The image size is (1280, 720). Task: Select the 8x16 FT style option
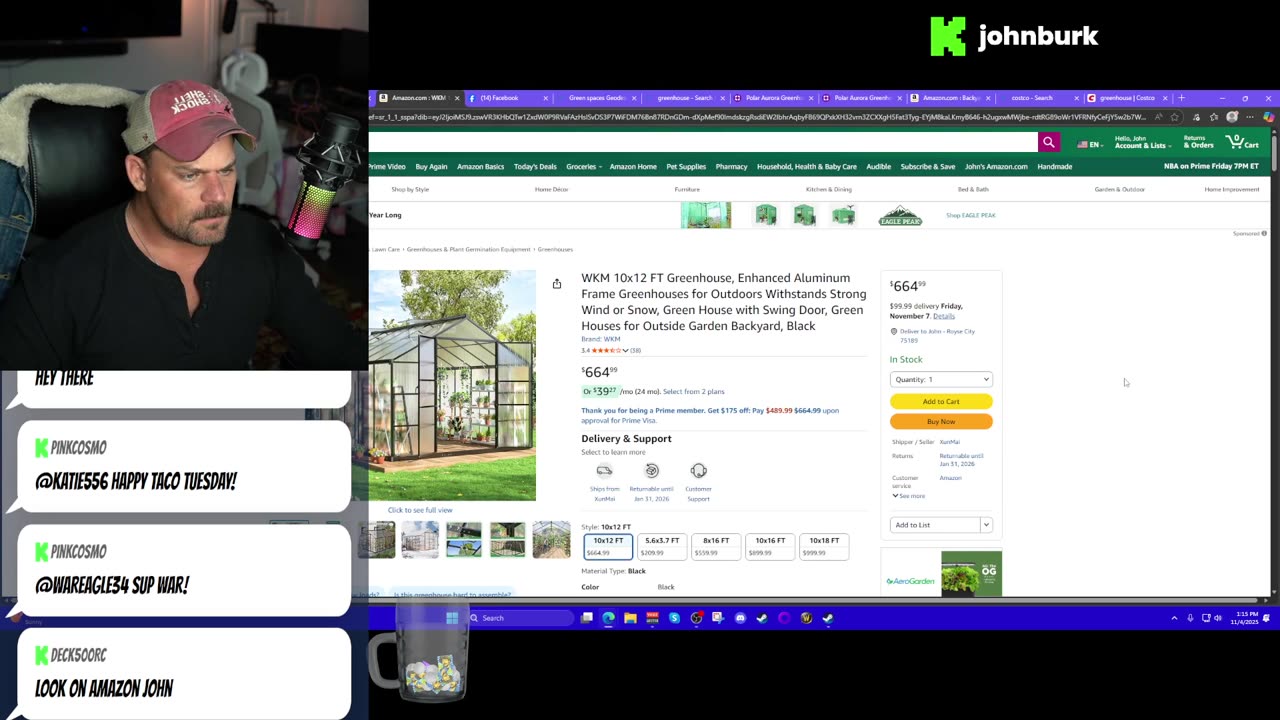[716, 545]
